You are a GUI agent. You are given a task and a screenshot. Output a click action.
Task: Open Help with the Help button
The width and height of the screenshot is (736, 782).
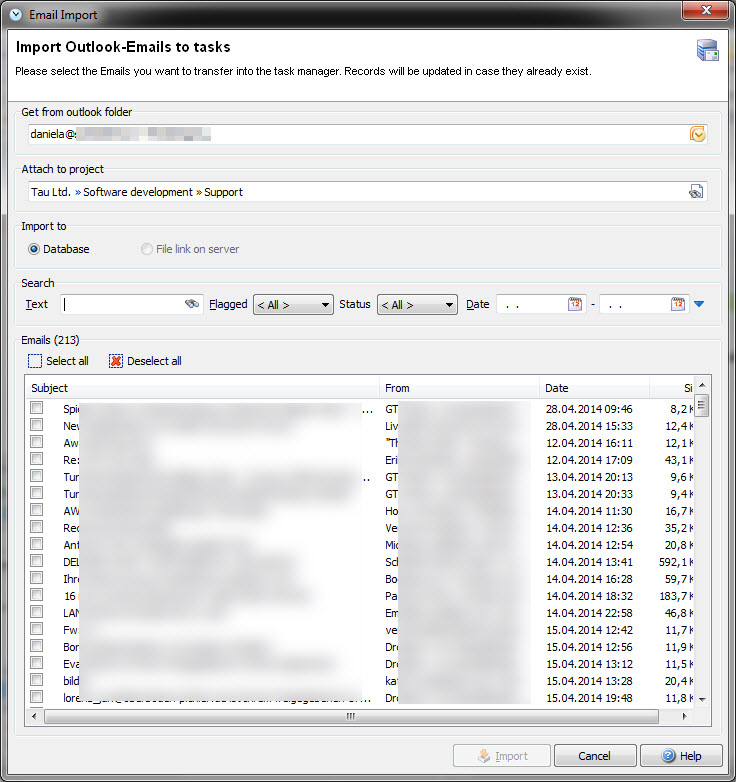point(681,756)
